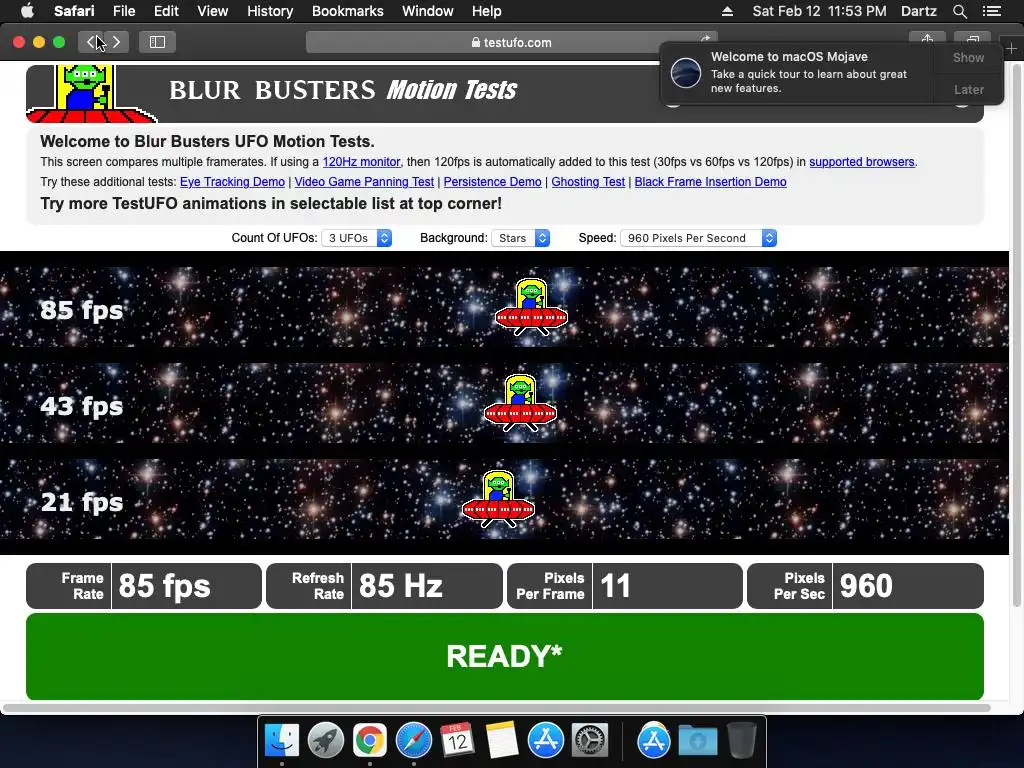Open the Video Game Panning Test link
This screenshot has width=1024, height=768.
(364, 182)
